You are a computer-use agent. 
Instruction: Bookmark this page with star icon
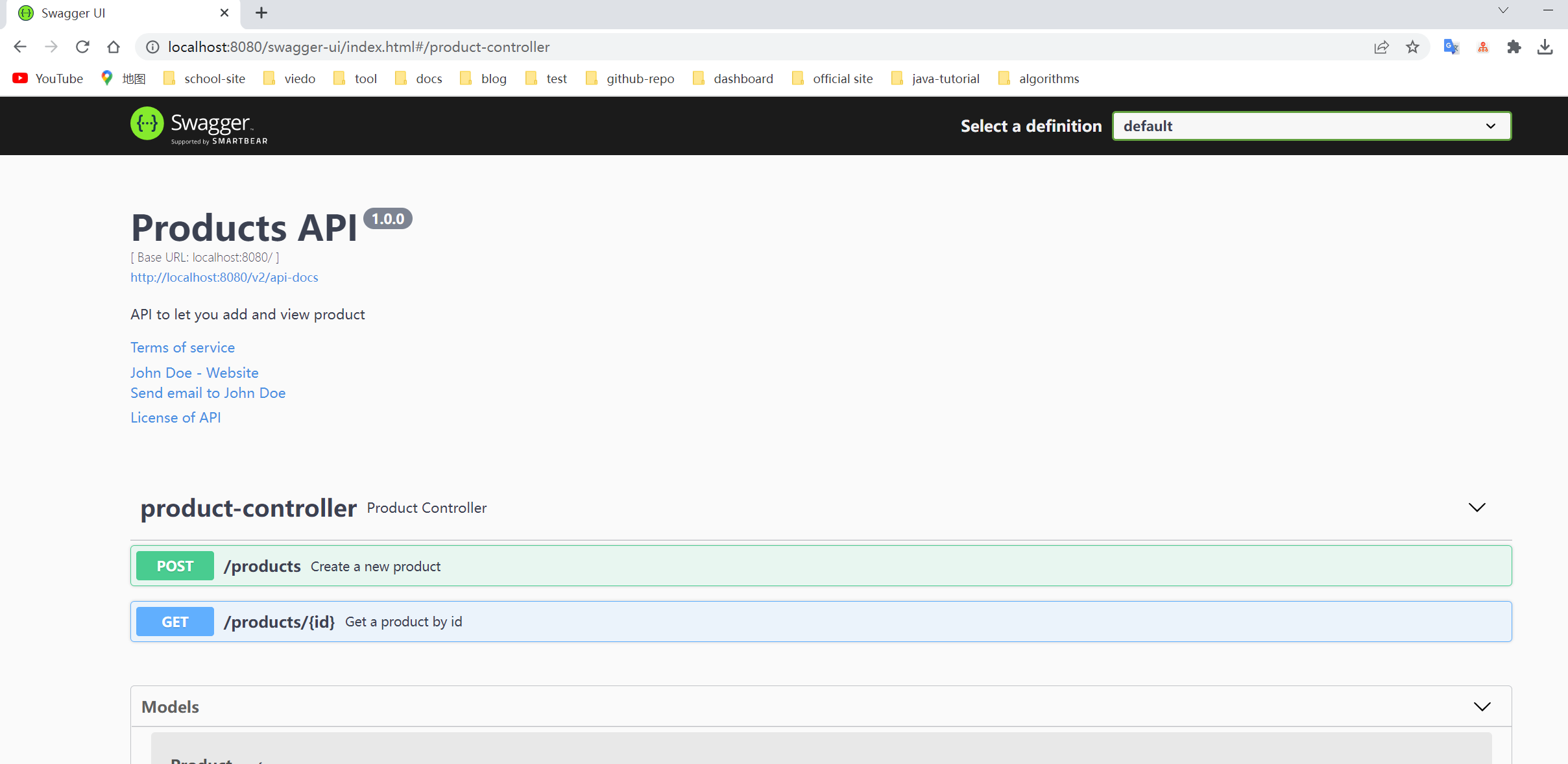click(x=1412, y=47)
